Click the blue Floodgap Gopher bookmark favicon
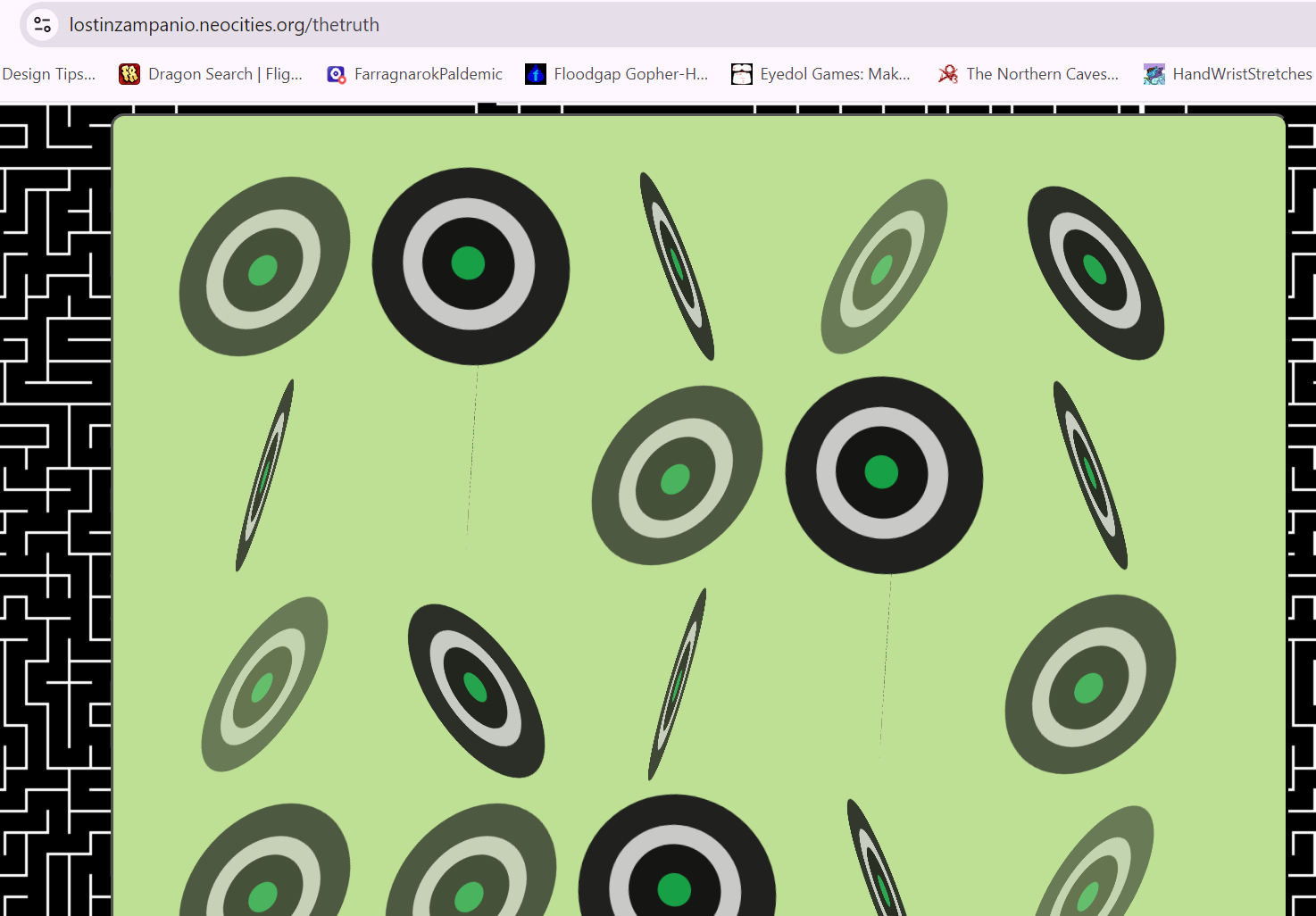Viewport: 1316px width, 916px height. [x=536, y=74]
